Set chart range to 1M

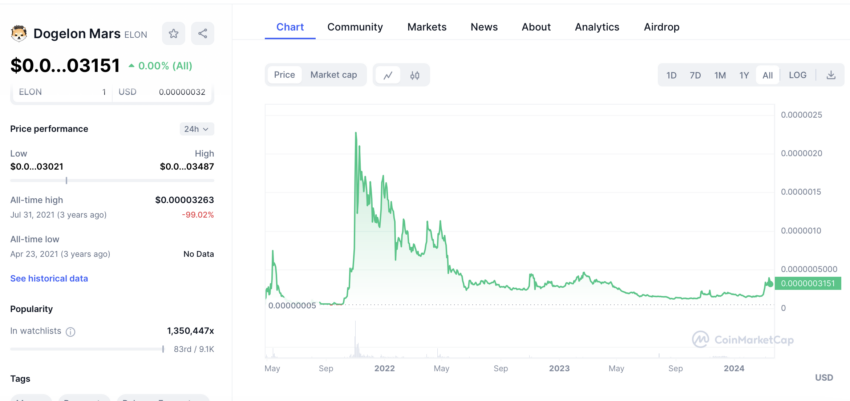click(x=720, y=75)
